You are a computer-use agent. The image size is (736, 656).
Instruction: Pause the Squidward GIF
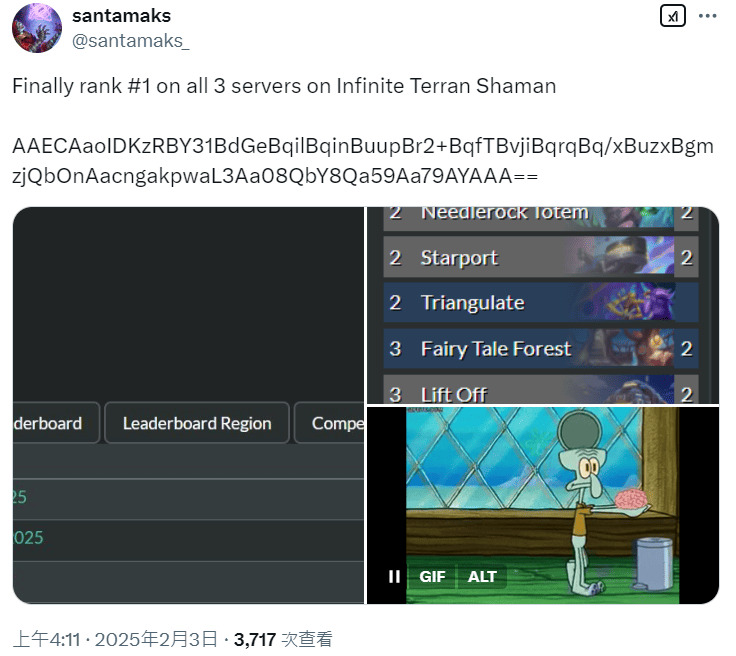coord(394,576)
